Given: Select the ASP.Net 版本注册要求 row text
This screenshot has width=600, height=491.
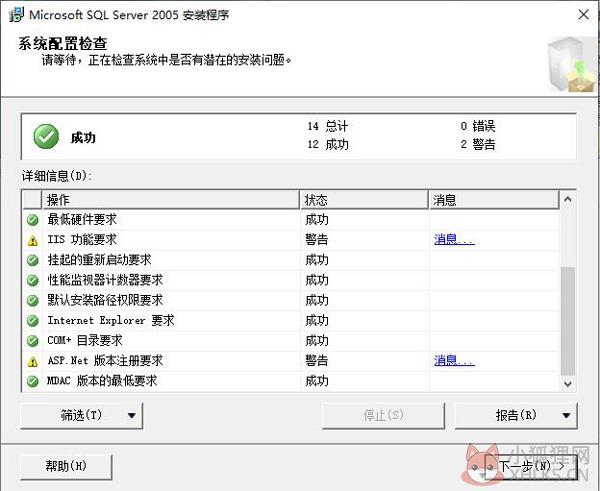Looking at the screenshot, I should point(105,361).
